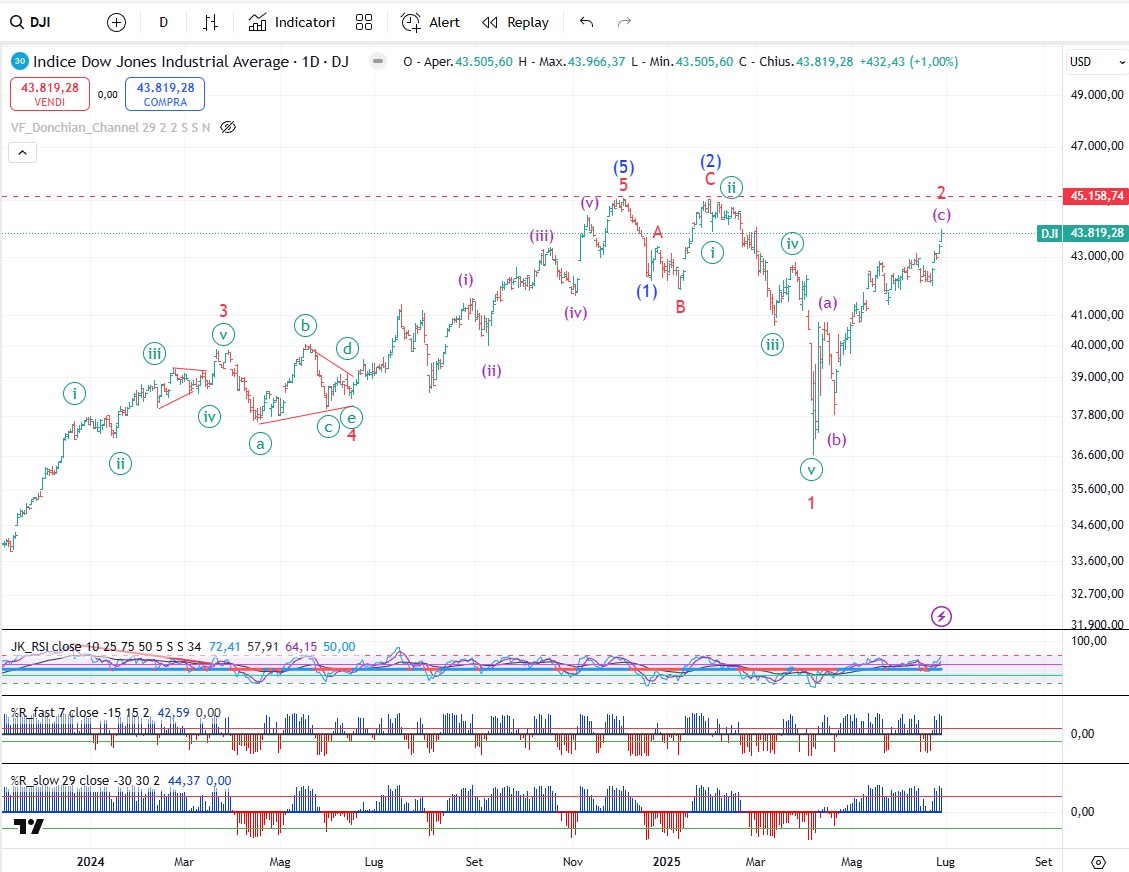Redo the last chart action
Screen dimensions: 1129x872
coord(624,22)
